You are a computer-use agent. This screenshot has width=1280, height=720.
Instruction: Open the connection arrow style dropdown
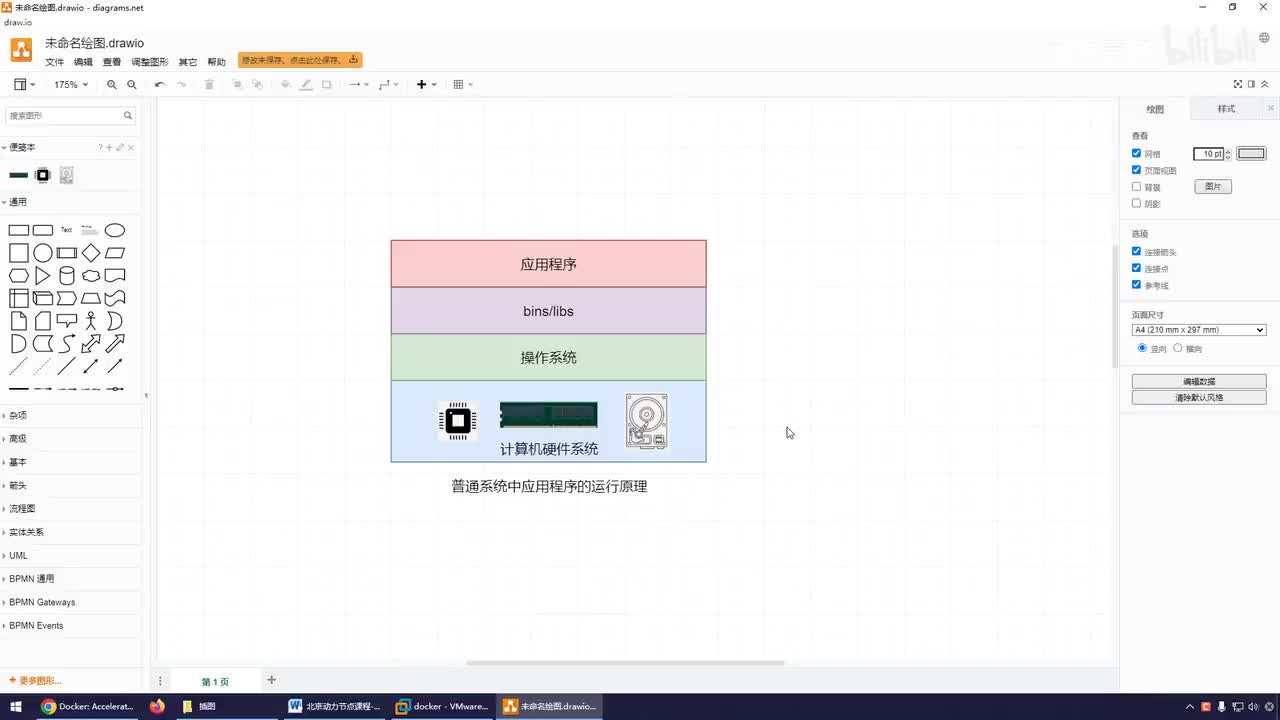click(x=358, y=85)
